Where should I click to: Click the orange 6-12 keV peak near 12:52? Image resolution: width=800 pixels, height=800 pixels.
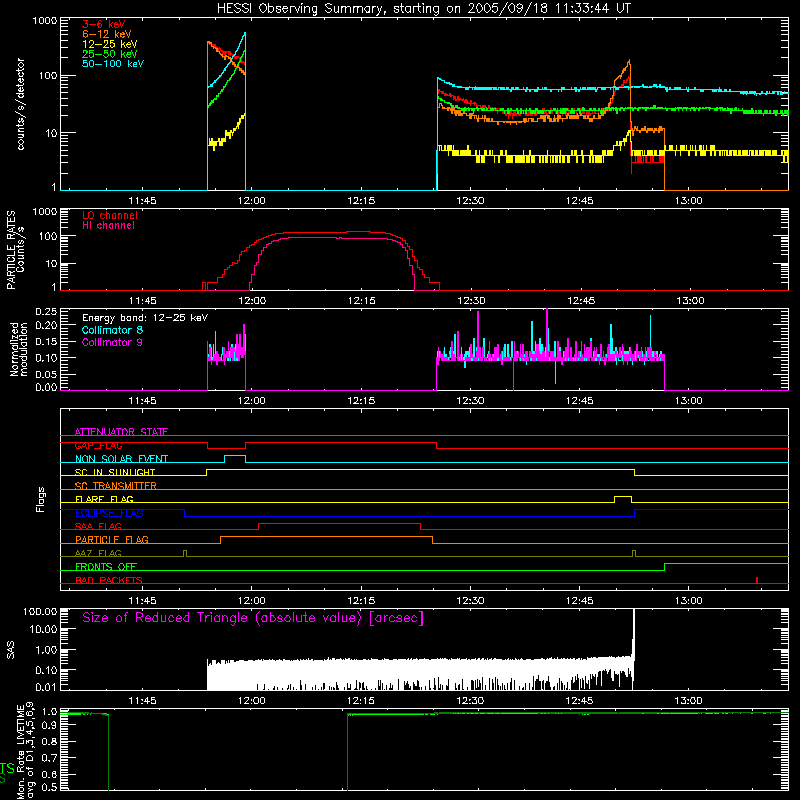point(629,61)
